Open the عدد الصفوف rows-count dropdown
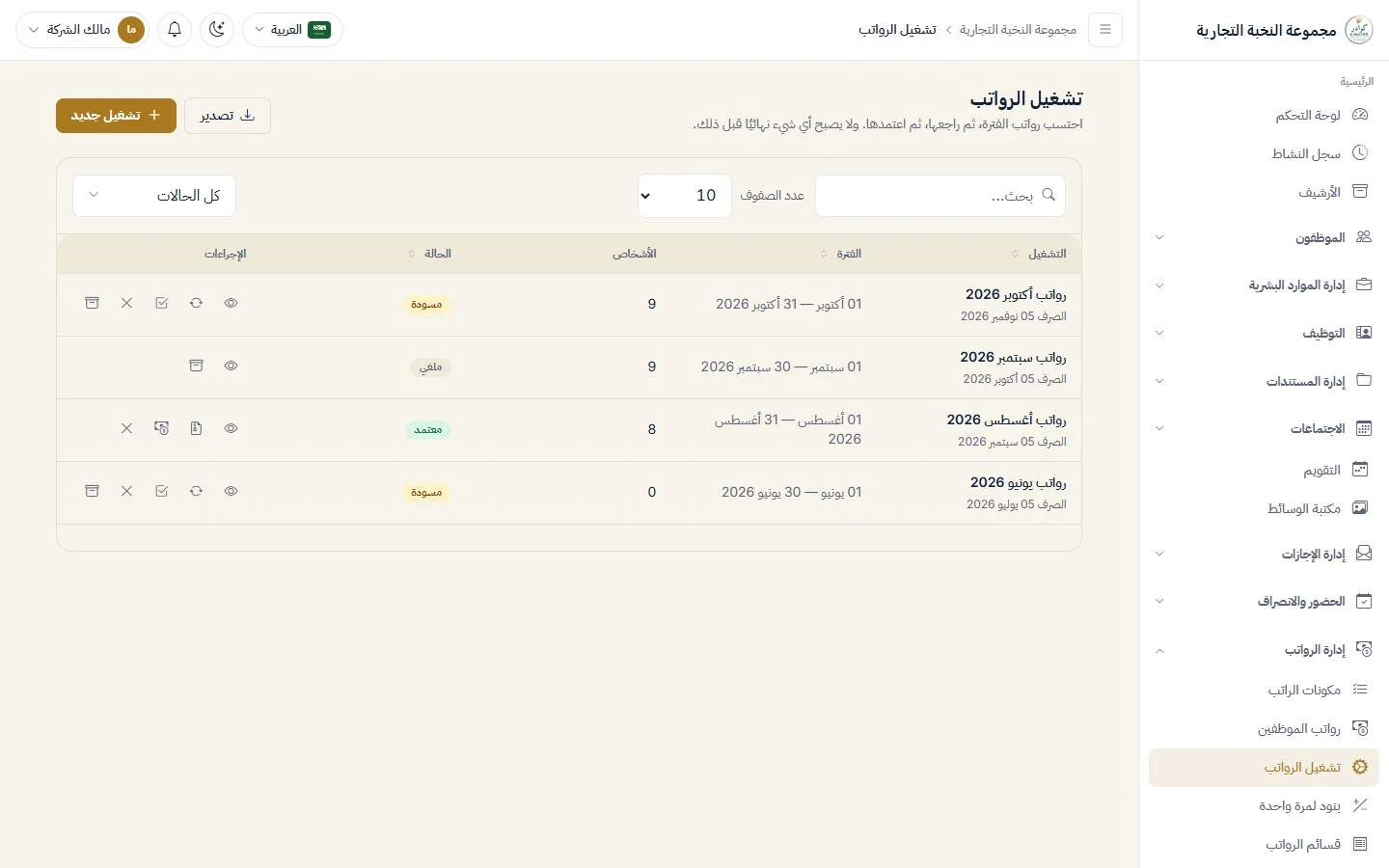The height and width of the screenshot is (868, 1389). (x=685, y=196)
